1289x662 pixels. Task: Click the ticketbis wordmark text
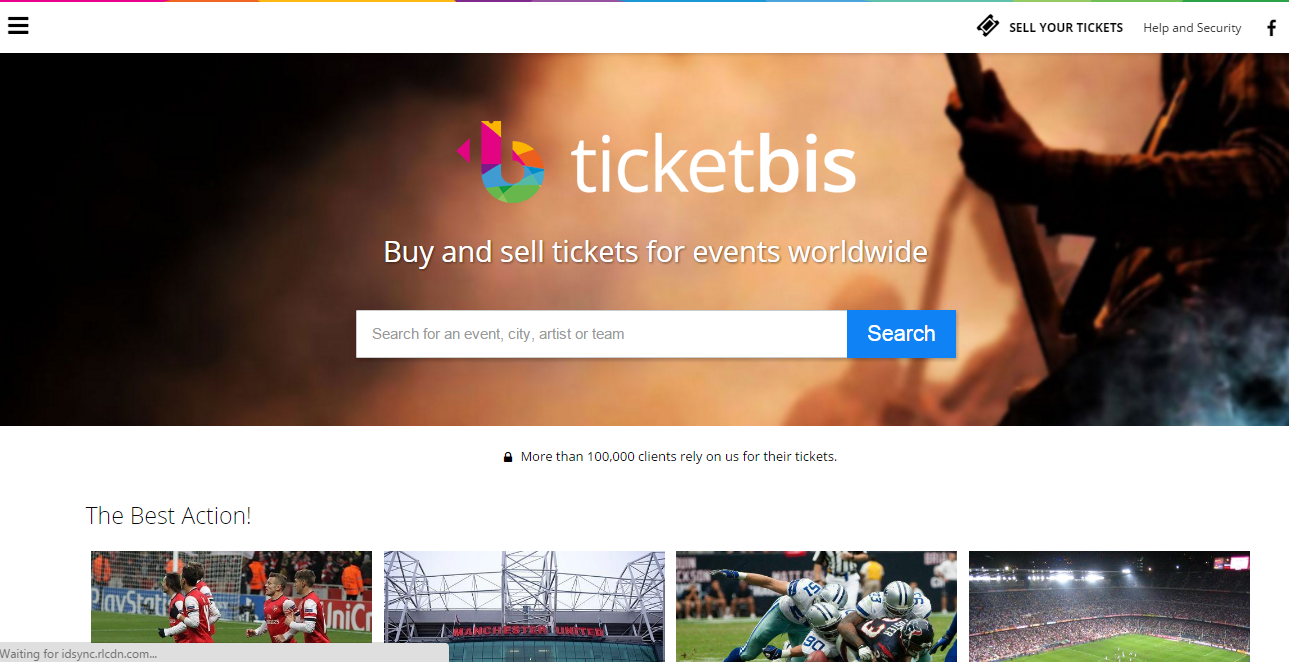click(713, 164)
